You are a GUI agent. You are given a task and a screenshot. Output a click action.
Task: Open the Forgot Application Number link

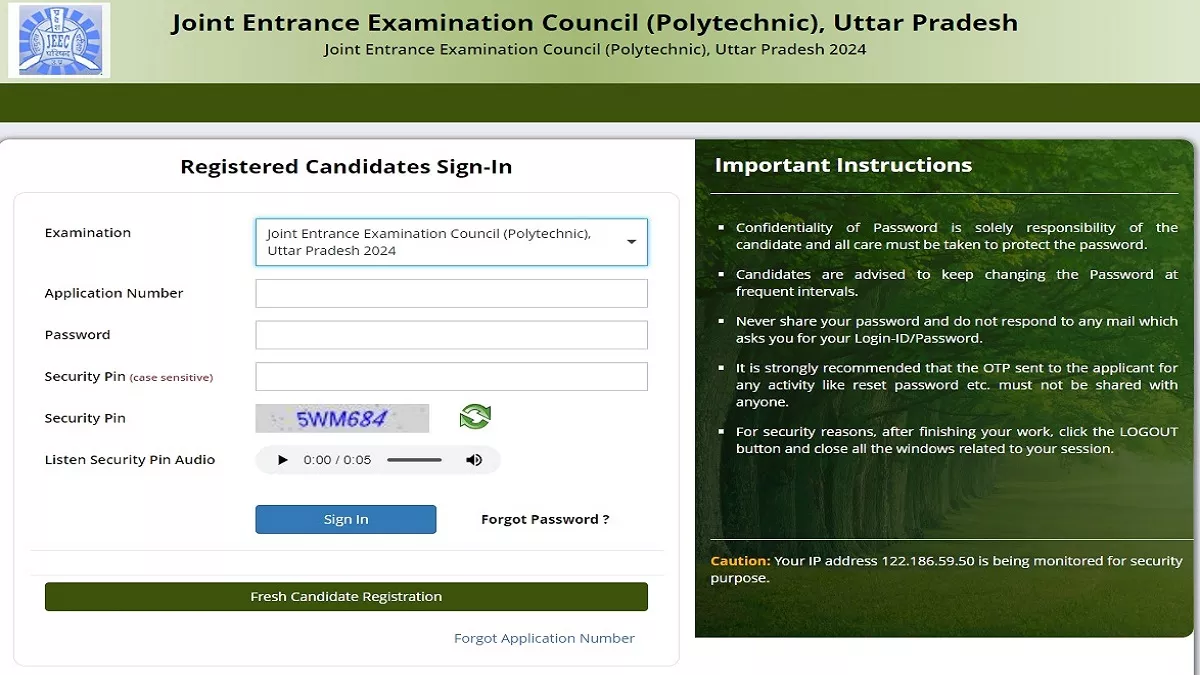point(544,638)
